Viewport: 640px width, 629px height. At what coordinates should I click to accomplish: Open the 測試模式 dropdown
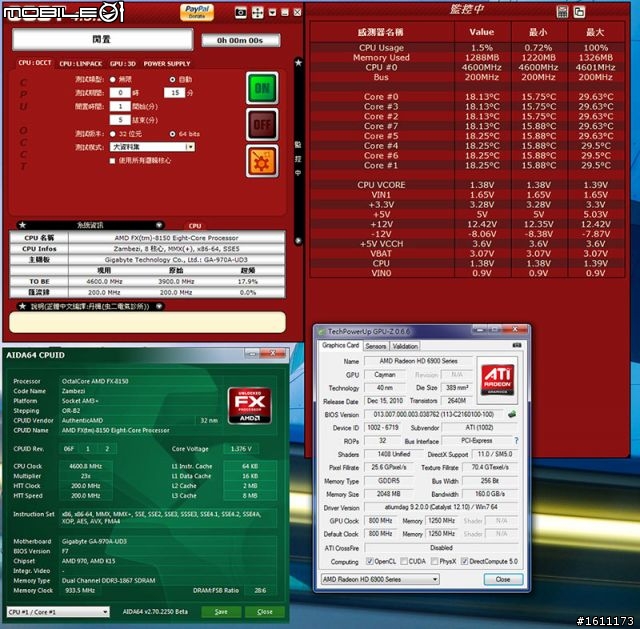coord(152,147)
